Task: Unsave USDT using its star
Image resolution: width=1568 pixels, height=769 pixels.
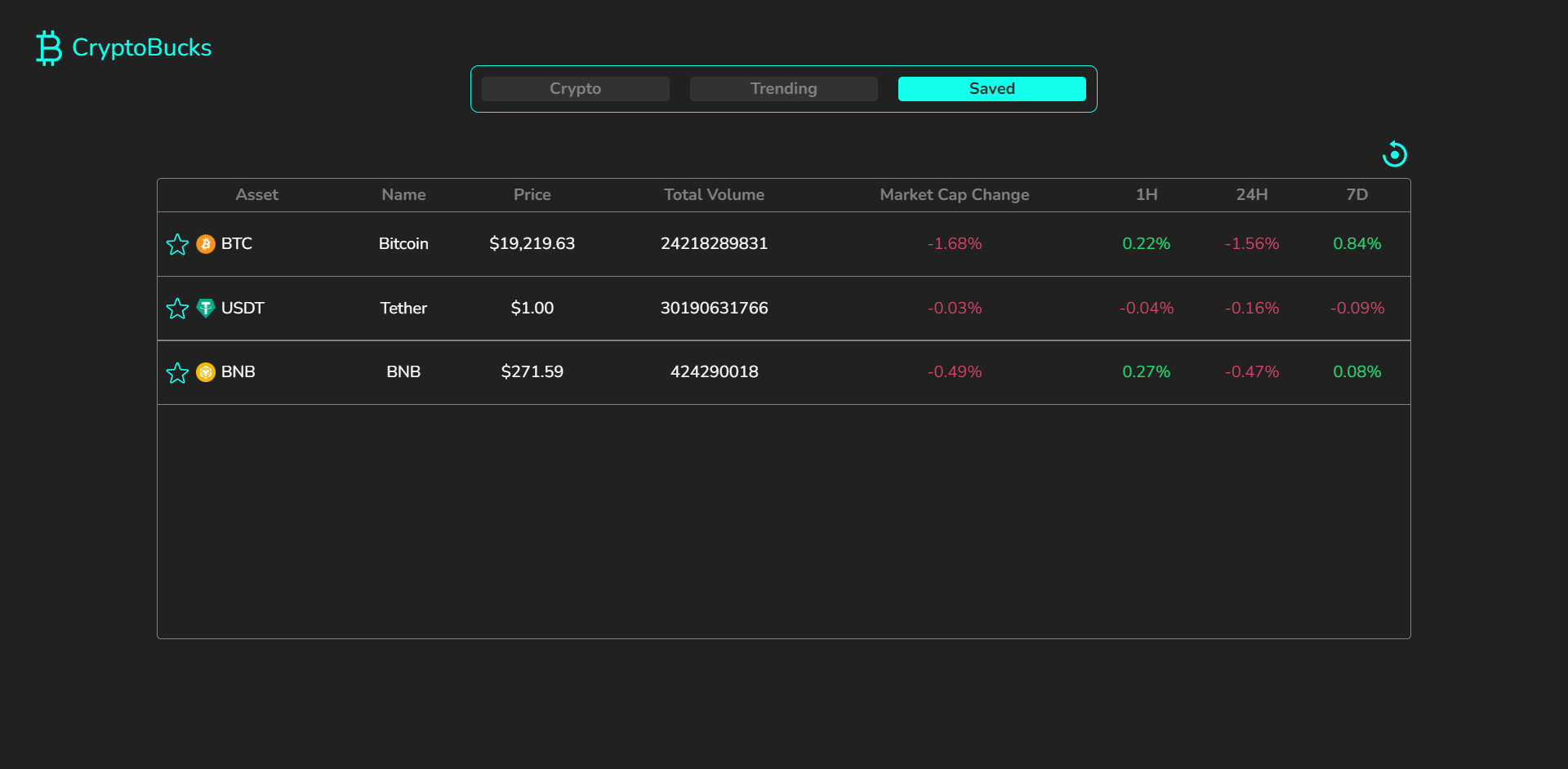Action: coord(177,309)
